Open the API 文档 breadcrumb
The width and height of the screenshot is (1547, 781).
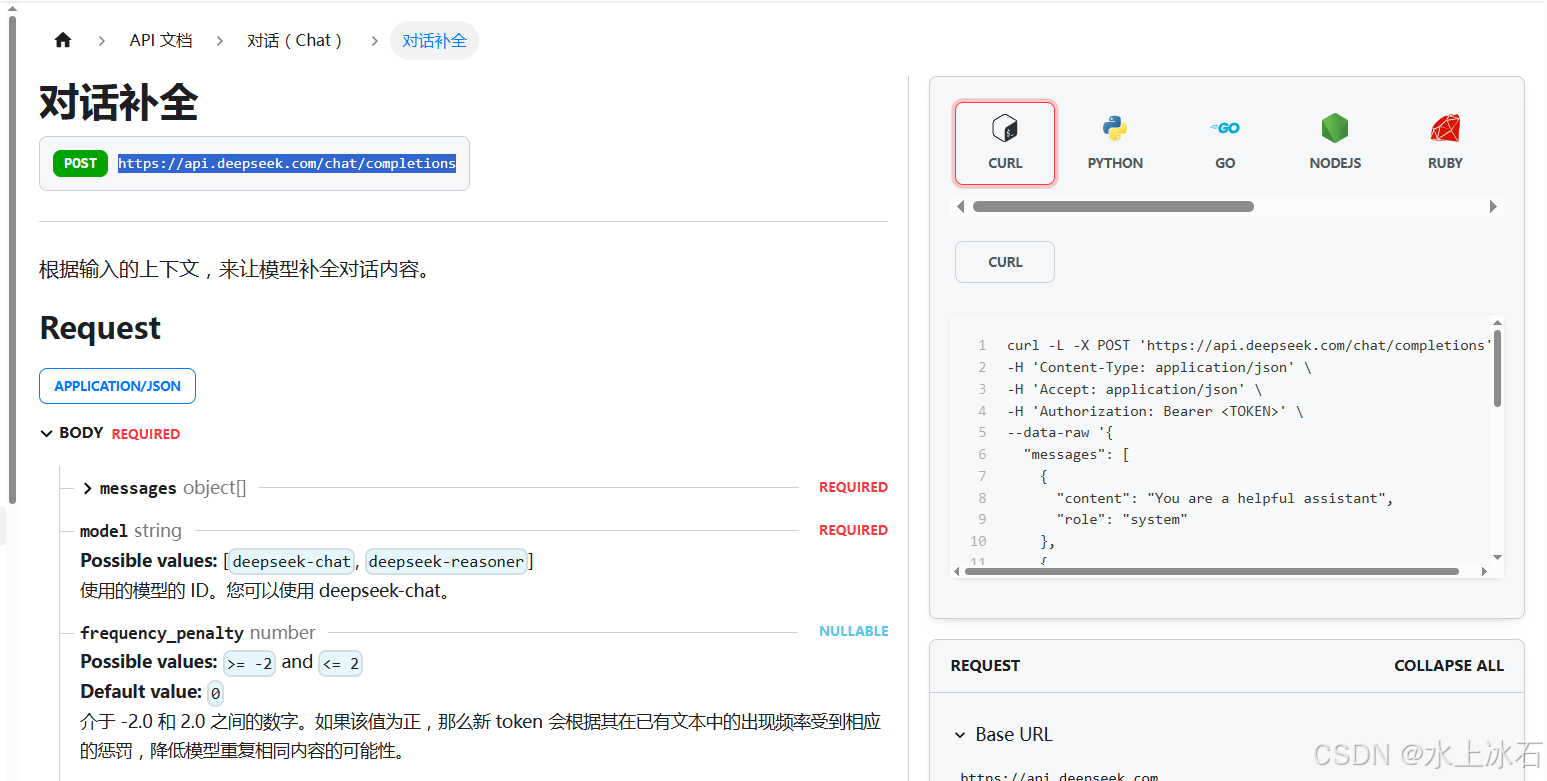tap(161, 41)
